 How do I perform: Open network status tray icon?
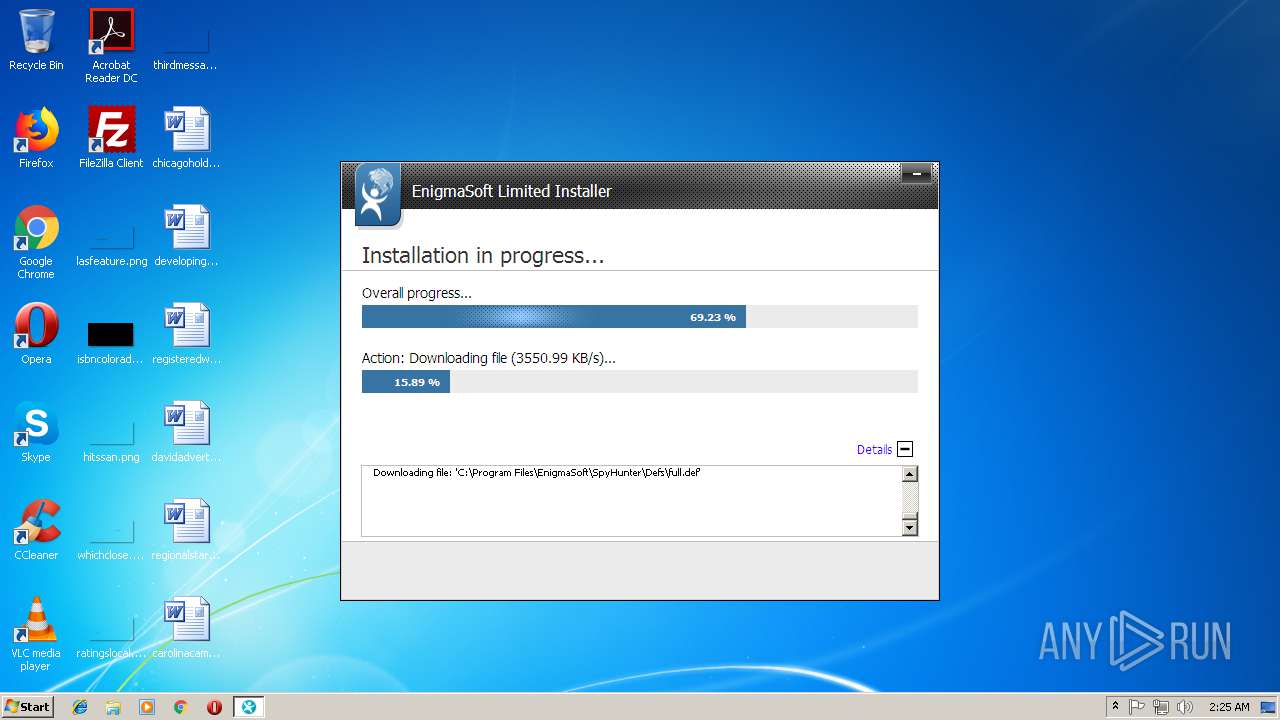(x=1161, y=707)
